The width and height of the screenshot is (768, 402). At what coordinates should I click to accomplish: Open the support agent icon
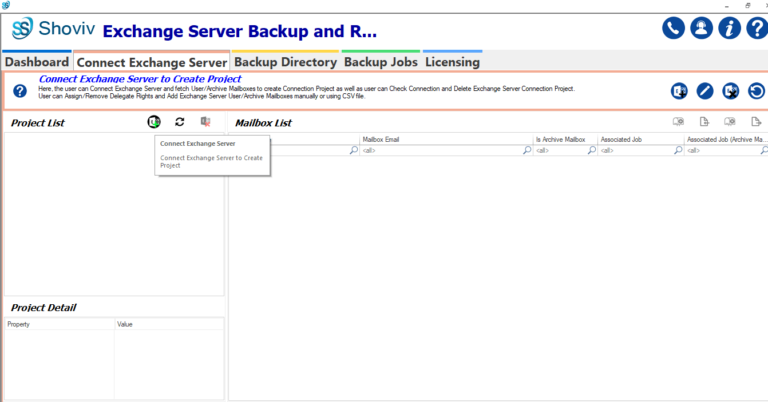[701, 28]
